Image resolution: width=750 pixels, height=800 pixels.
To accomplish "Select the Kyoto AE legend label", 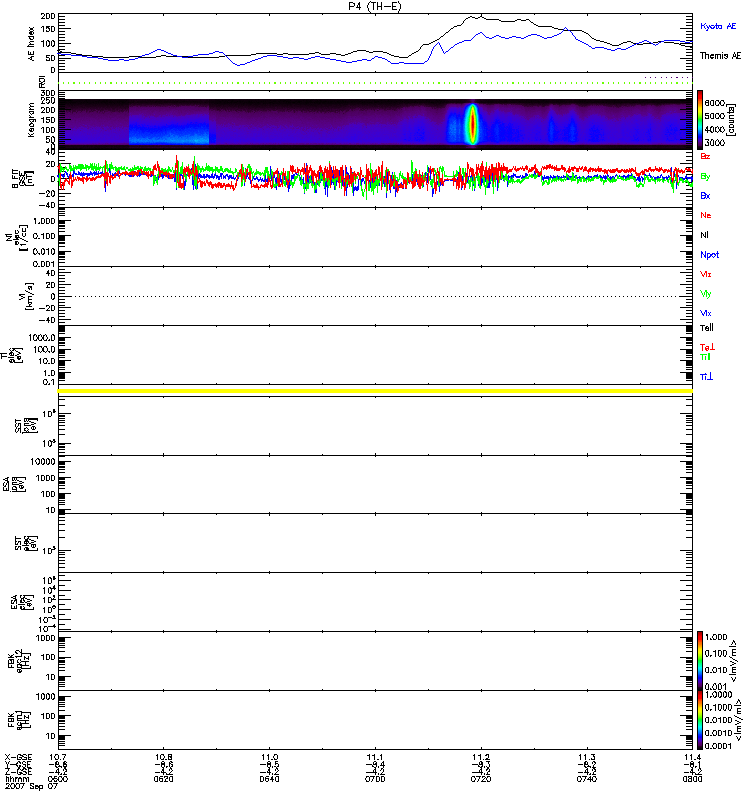I will 718,26.
